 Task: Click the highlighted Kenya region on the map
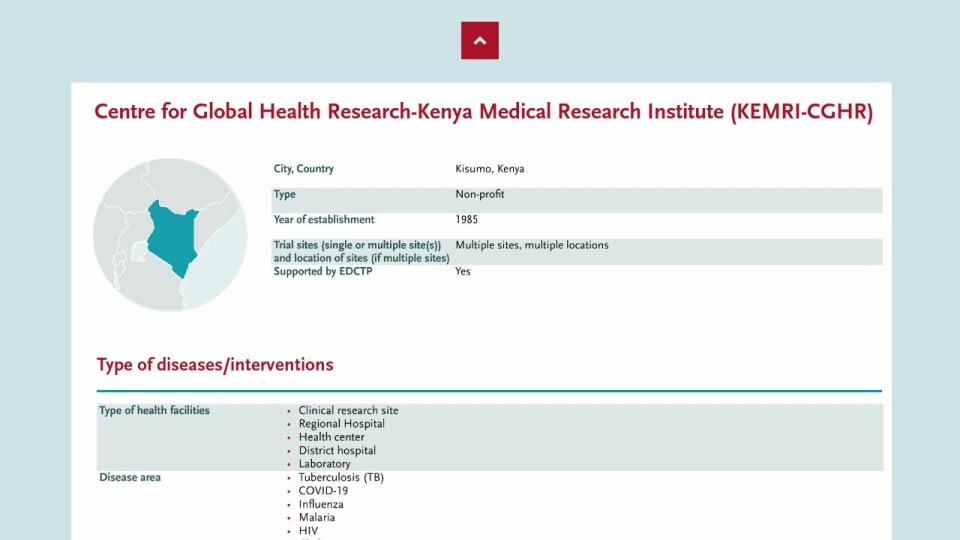click(x=170, y=237)
